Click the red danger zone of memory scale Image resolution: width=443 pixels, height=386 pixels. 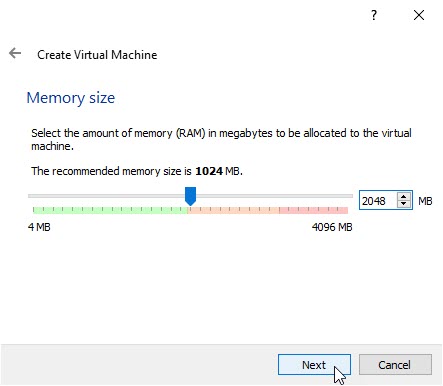pyautogui.click(x=314, y=210)
